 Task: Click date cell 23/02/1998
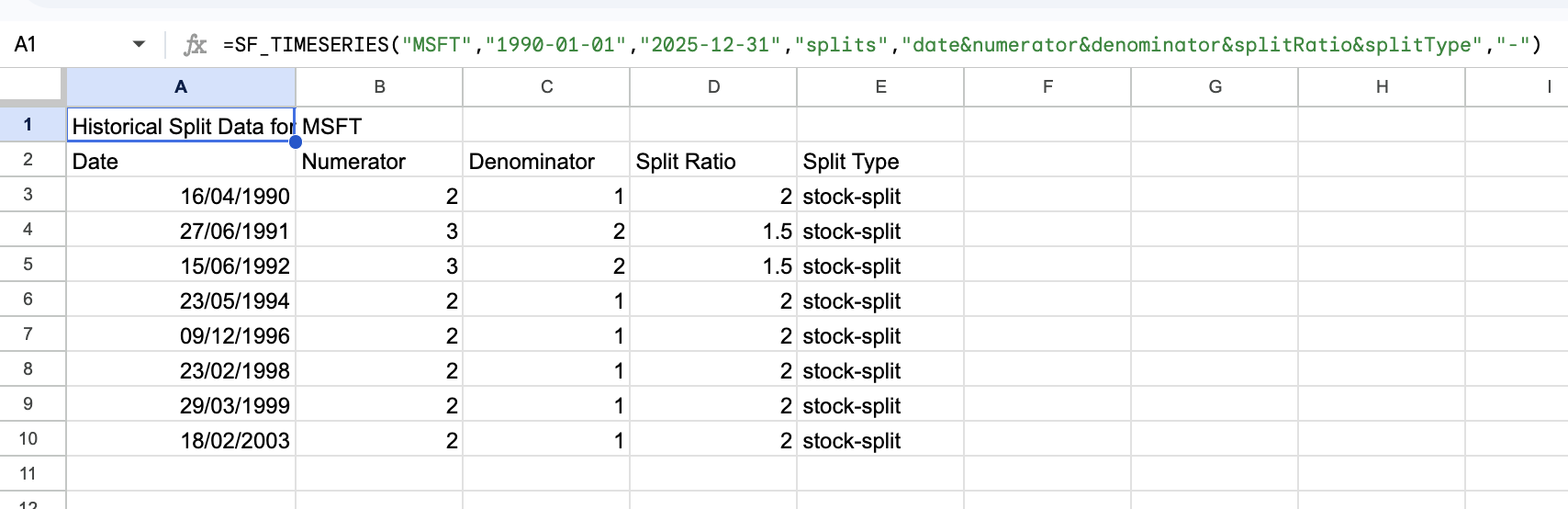click(x=181, y=369)
